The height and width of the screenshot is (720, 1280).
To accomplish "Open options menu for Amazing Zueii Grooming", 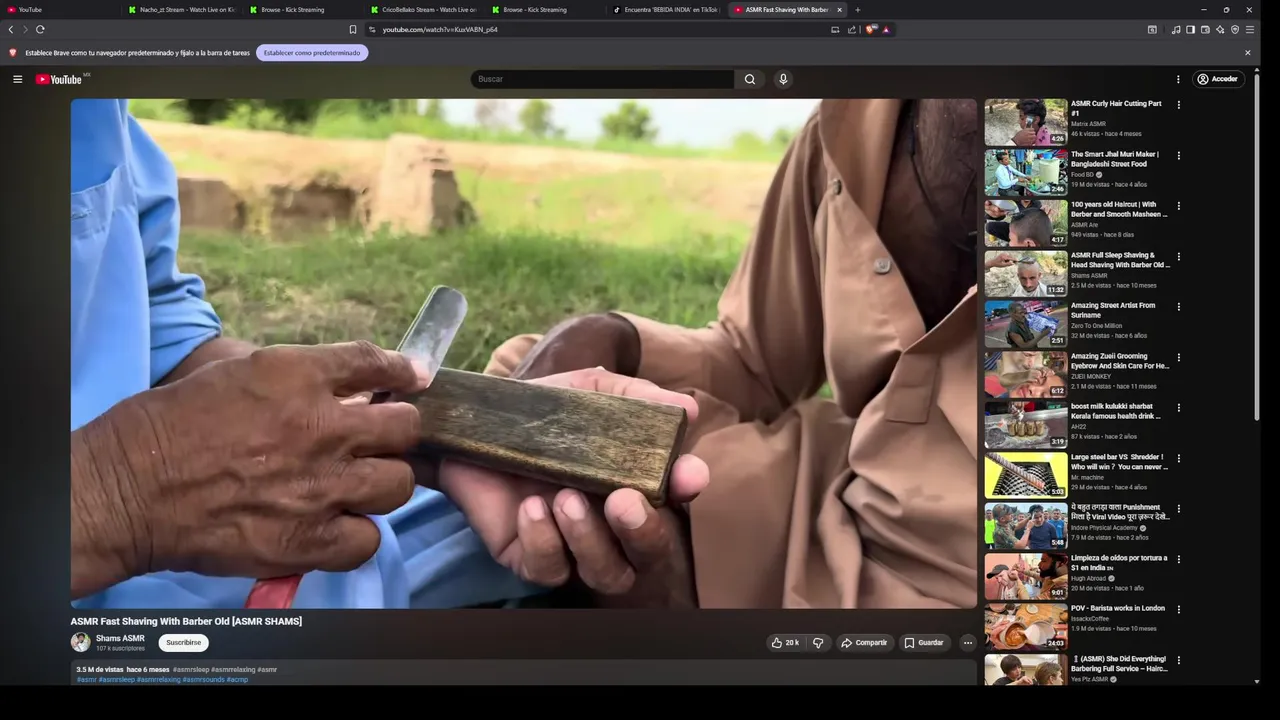I will 1178,357.
